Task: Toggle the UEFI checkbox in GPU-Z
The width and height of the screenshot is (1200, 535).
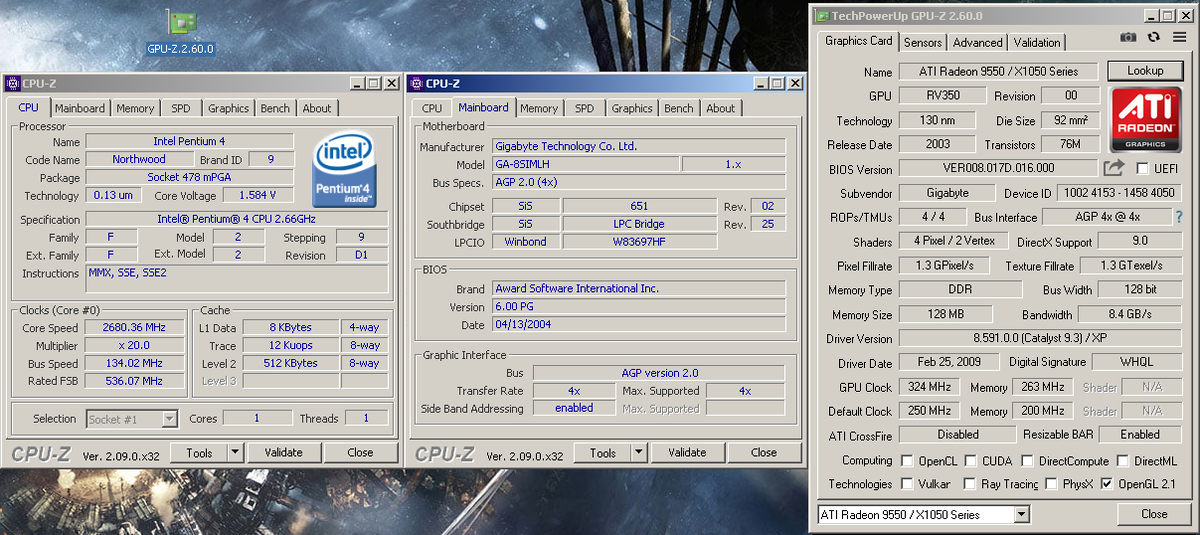Action: tap(1142, 169)
